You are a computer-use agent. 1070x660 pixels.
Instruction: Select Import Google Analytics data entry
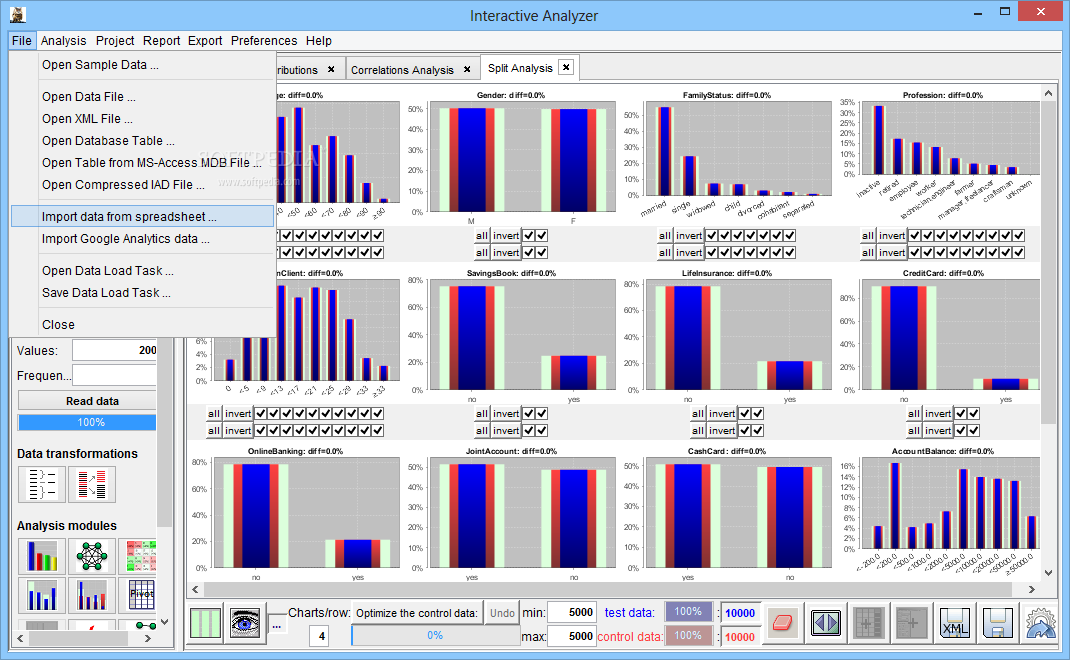tap(143, 239)
